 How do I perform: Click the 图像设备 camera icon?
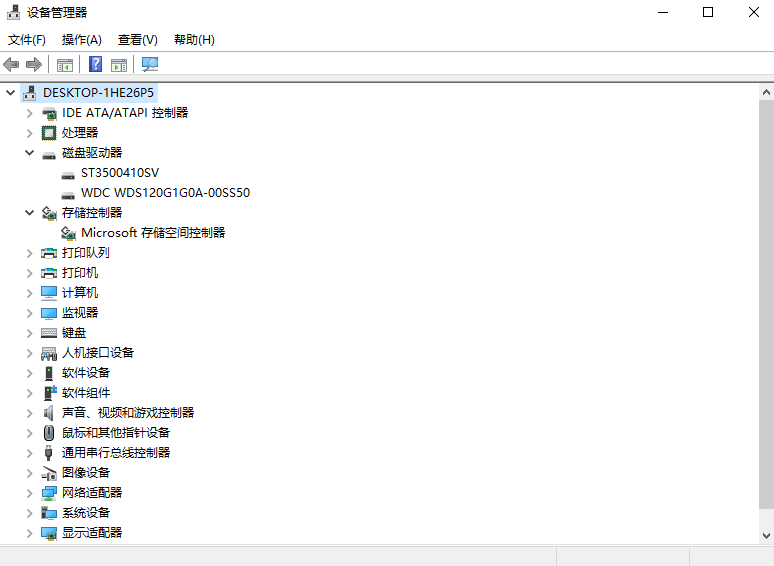coord(49,473)
